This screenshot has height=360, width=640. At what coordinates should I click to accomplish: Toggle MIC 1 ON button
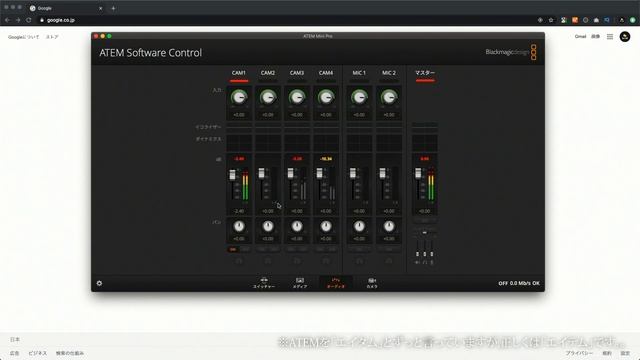tap(360, 249)
